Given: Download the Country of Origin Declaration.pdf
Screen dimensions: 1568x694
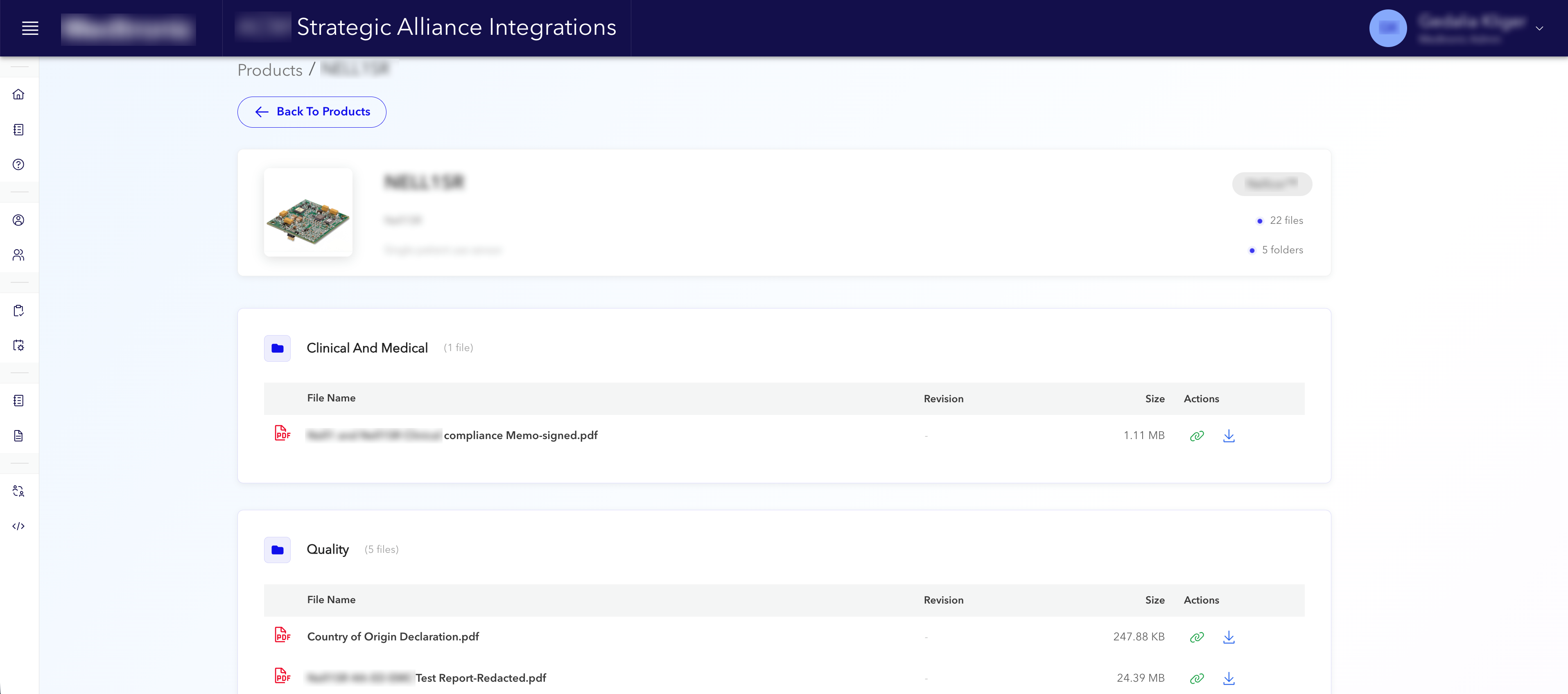Looking at the screenshot, I should (x=1229, y=638).
